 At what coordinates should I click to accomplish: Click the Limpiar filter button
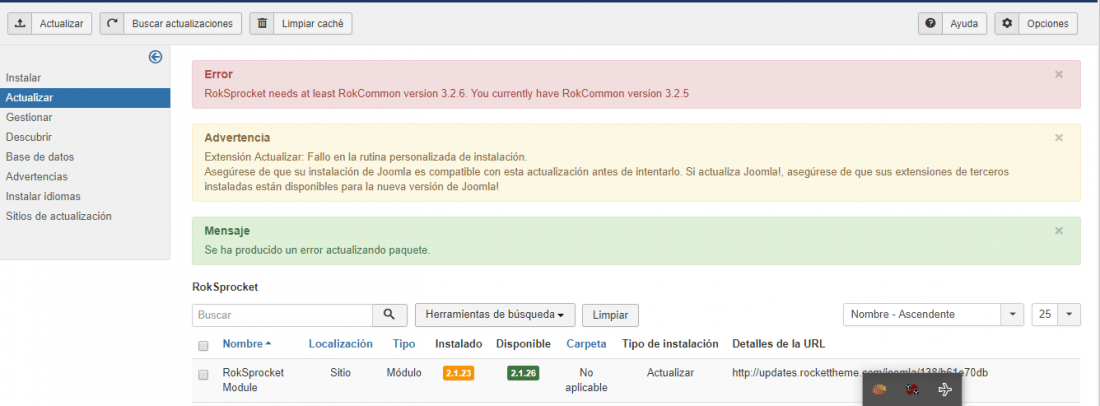point(610,315)
